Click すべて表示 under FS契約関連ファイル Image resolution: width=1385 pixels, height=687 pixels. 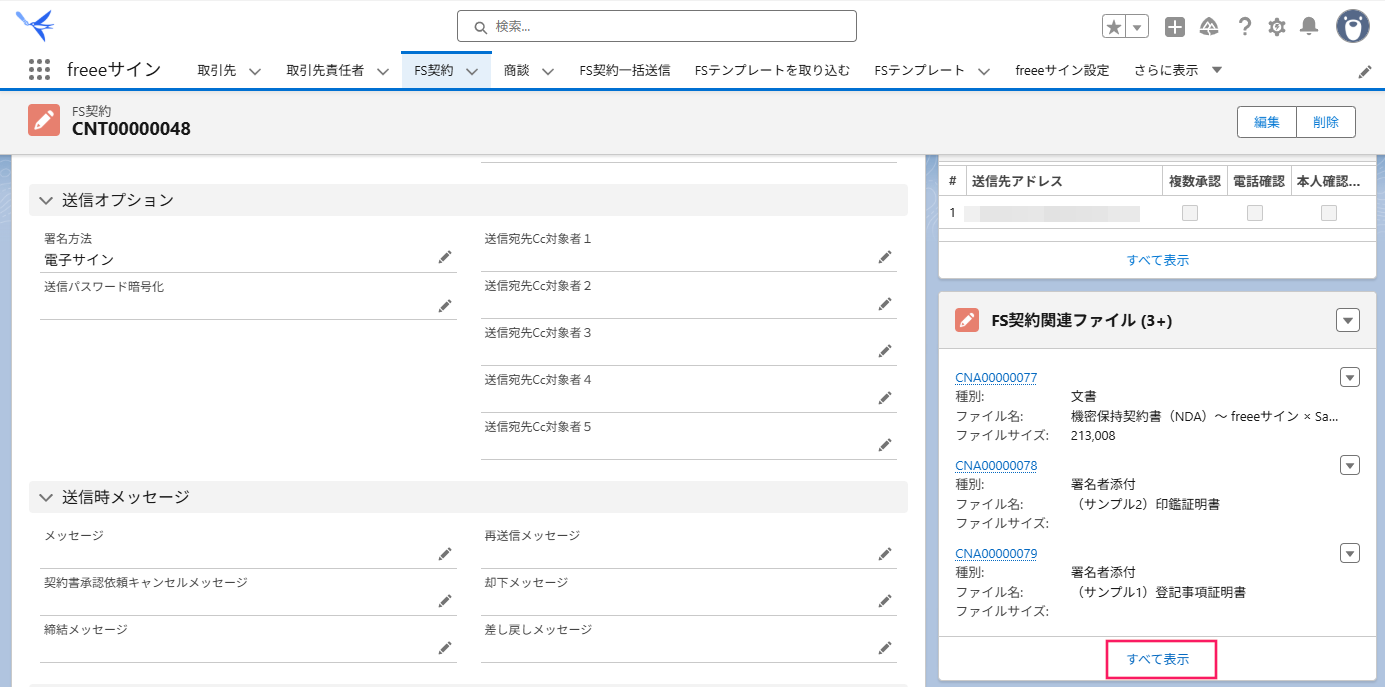point(1158,660)
